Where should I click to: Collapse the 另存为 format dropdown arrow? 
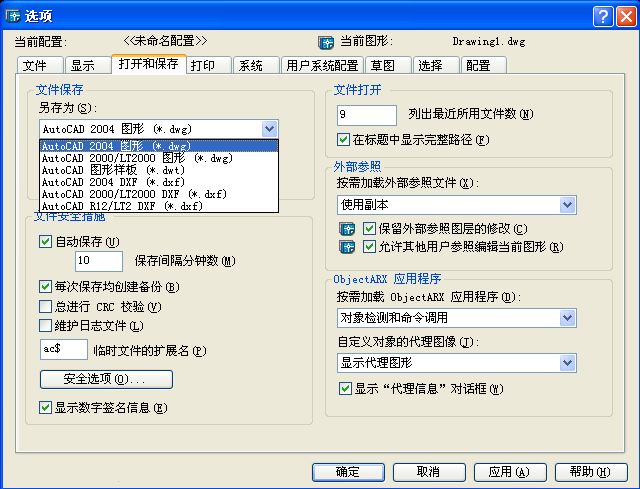269,129
